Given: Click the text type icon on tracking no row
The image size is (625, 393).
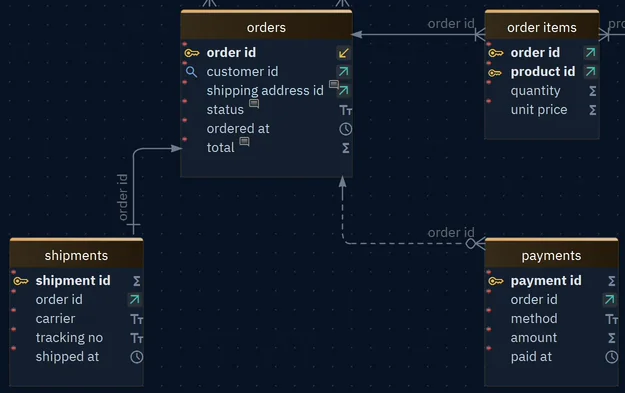Looking at the screenshot, I should (x=137, y=338).
